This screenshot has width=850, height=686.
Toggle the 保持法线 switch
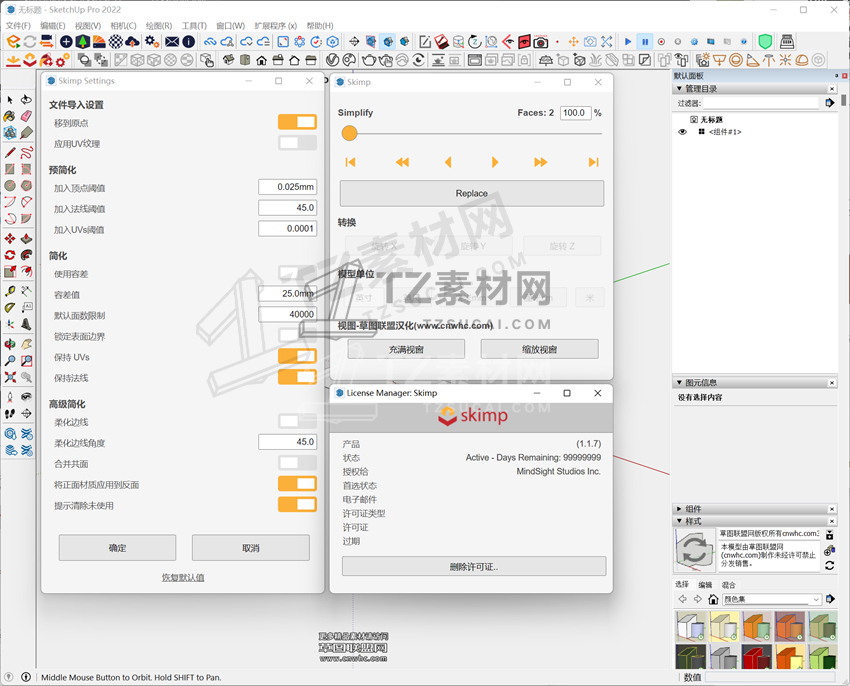coord(297,377)
